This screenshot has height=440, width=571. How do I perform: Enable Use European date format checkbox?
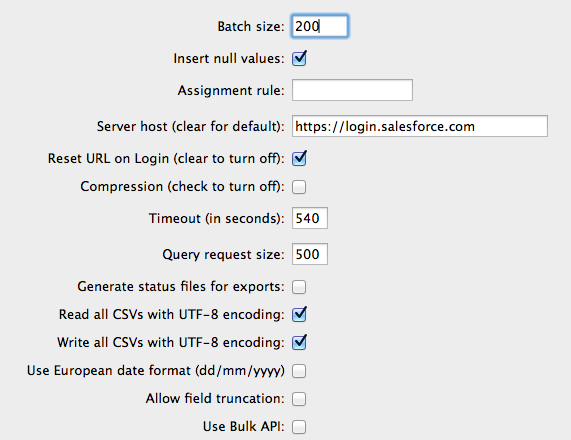click(x=299, y=371)
